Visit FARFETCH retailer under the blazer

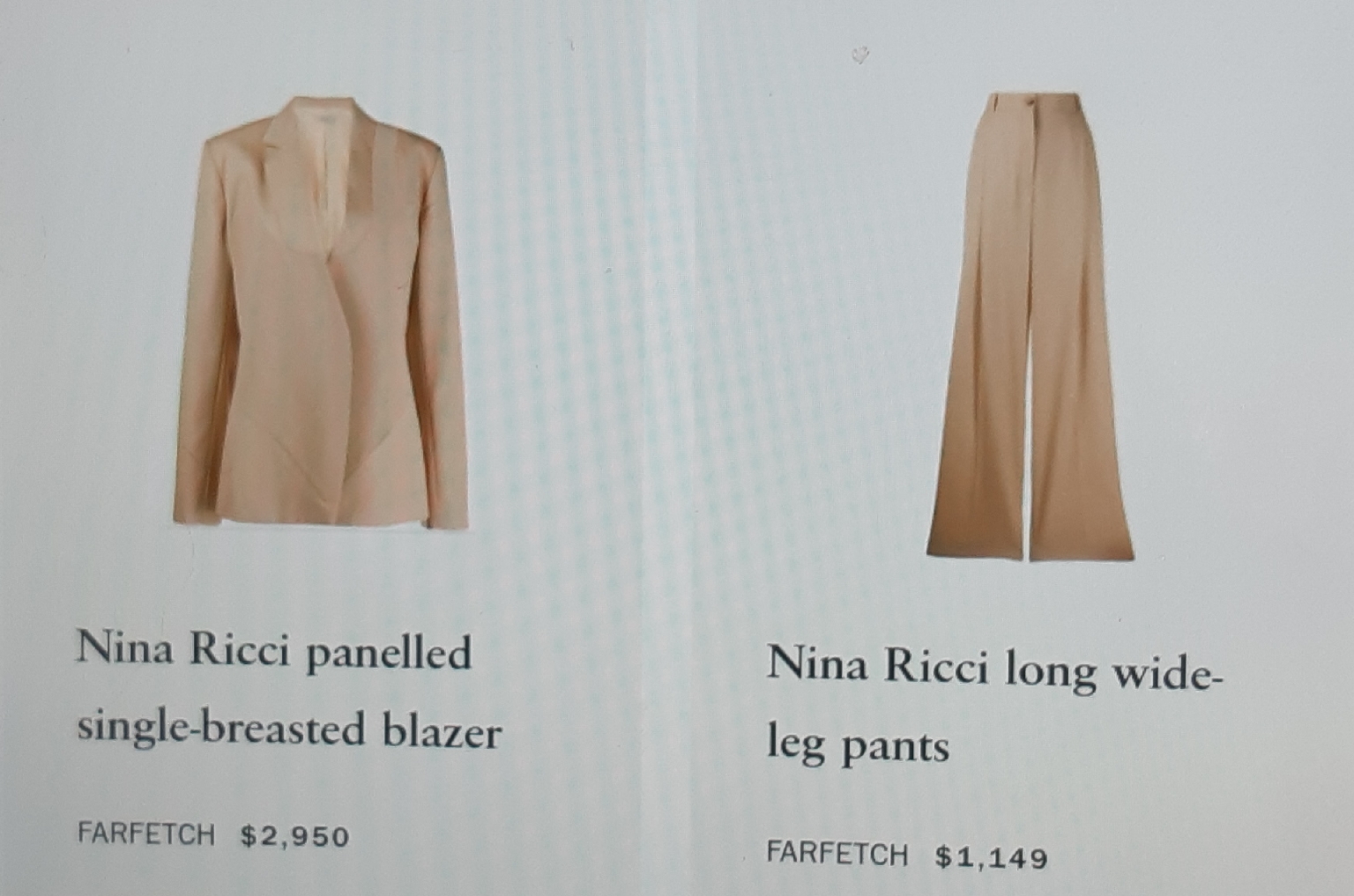click(146, 834)
